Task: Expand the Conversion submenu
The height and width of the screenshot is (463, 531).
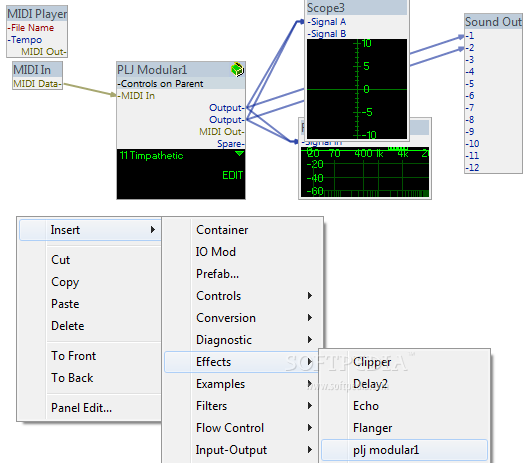Action: click(243, 318)
